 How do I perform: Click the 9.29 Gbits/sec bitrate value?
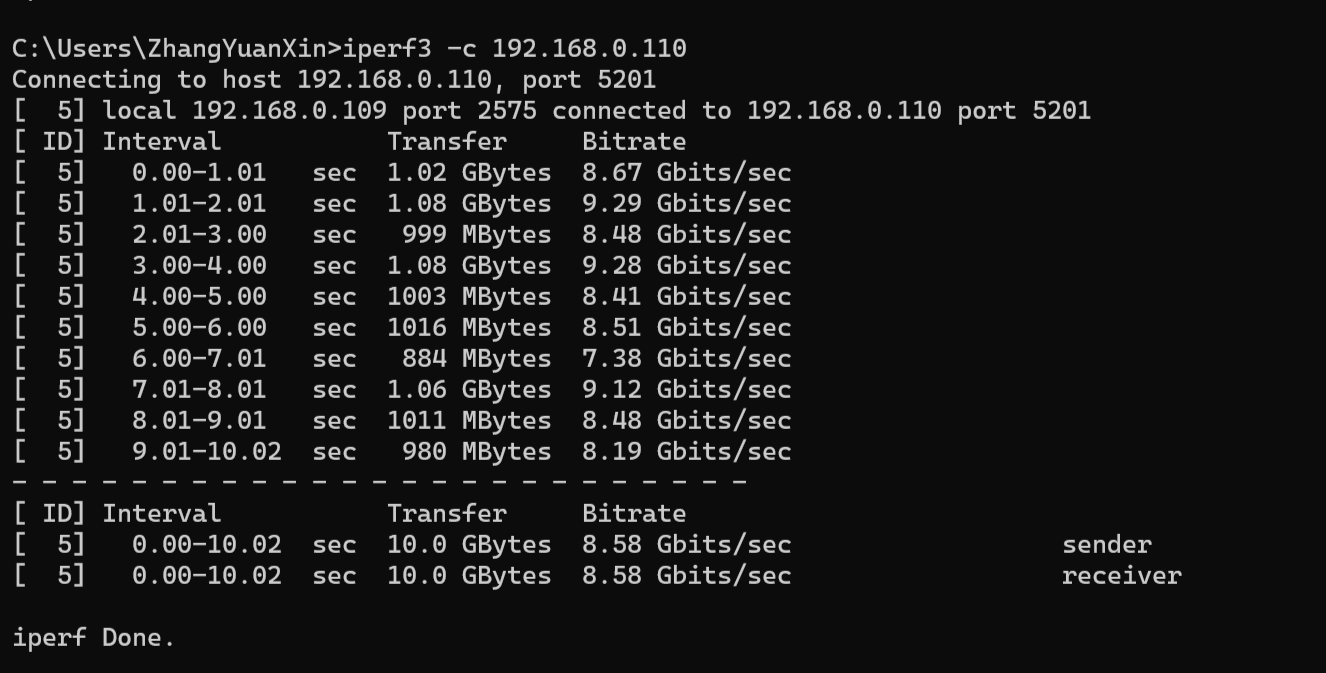point(686,203)
